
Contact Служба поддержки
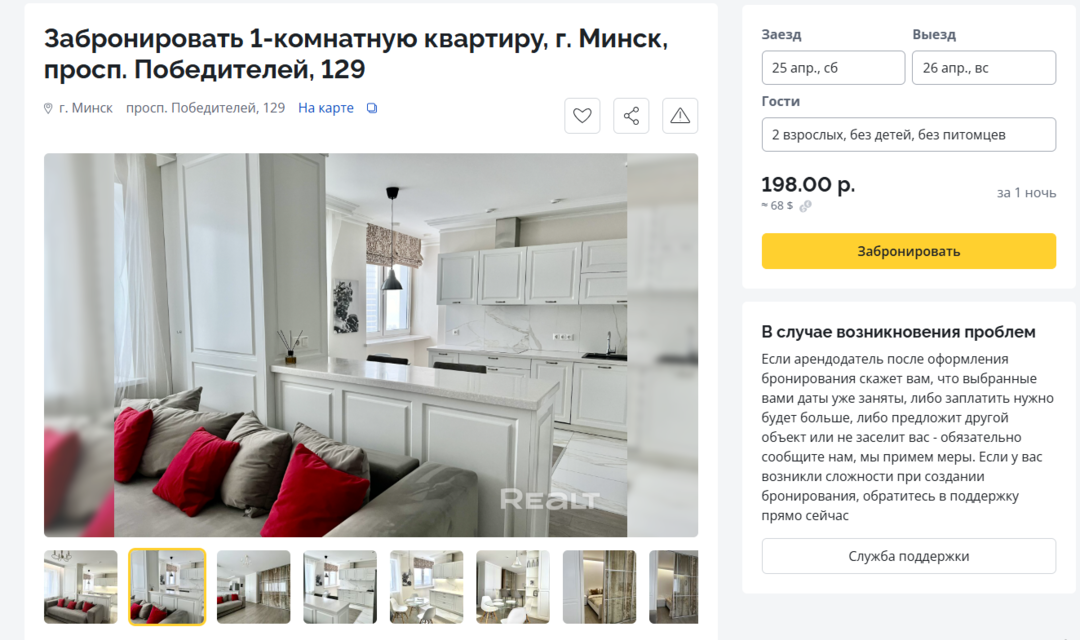908,556
